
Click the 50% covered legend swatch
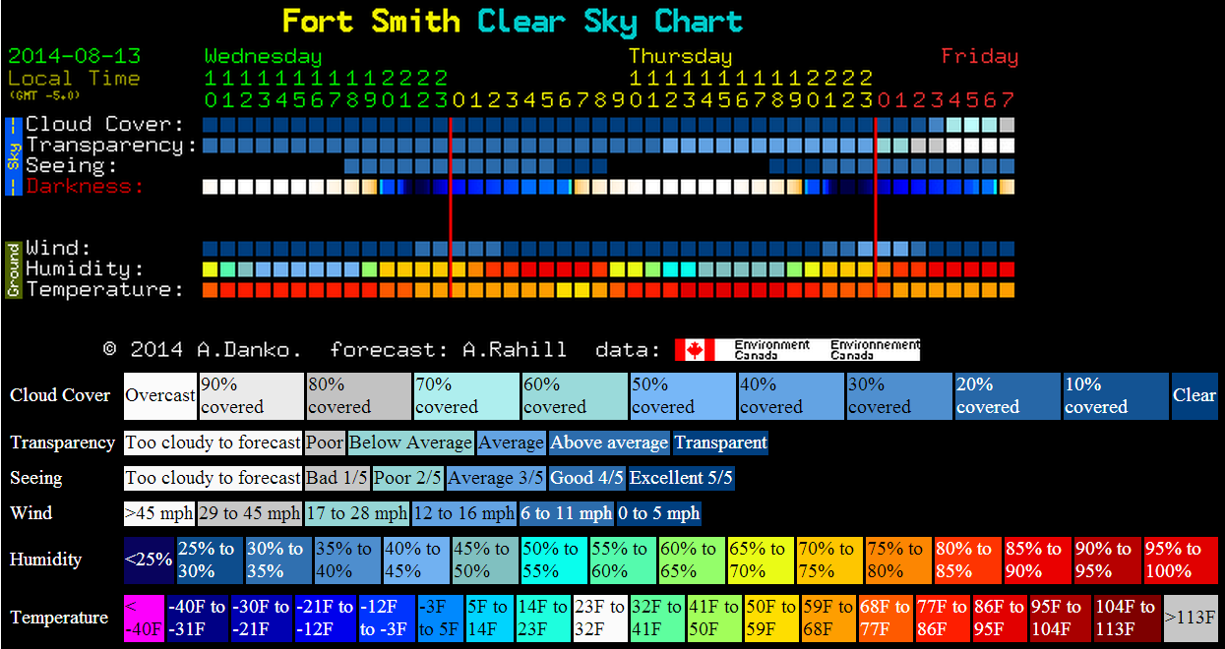(683, 396)
